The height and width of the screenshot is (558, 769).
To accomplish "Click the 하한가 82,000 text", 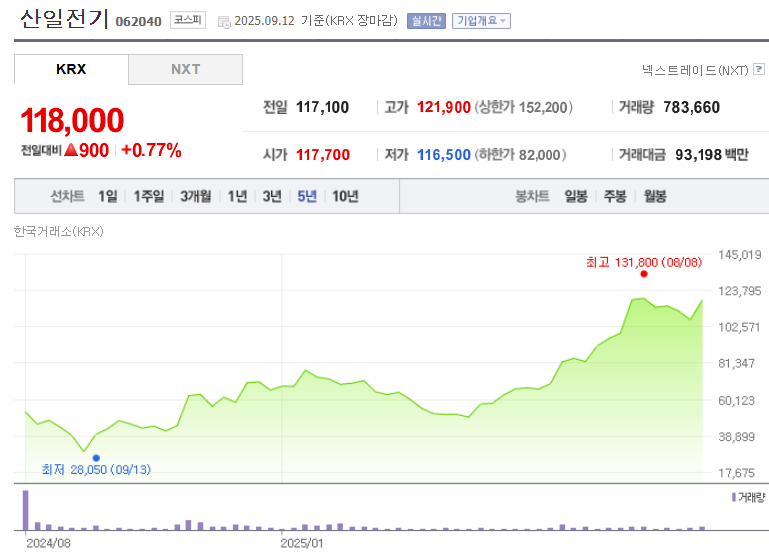I will [x=520, y=154].
